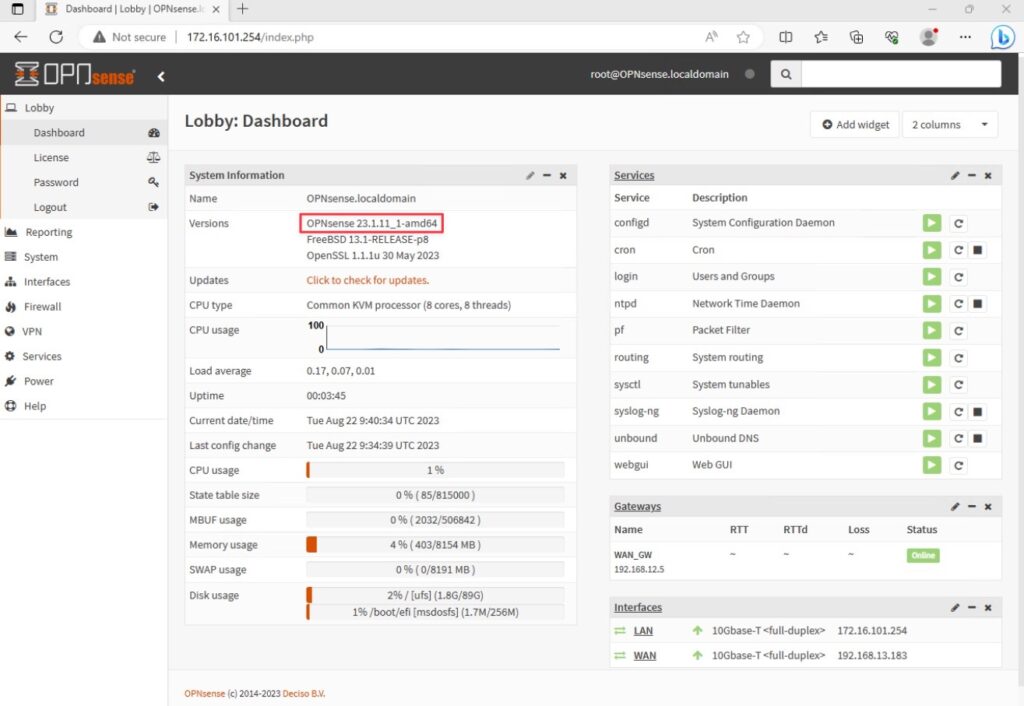
Task: Open the Gateways widget title link
Action: 637,507
